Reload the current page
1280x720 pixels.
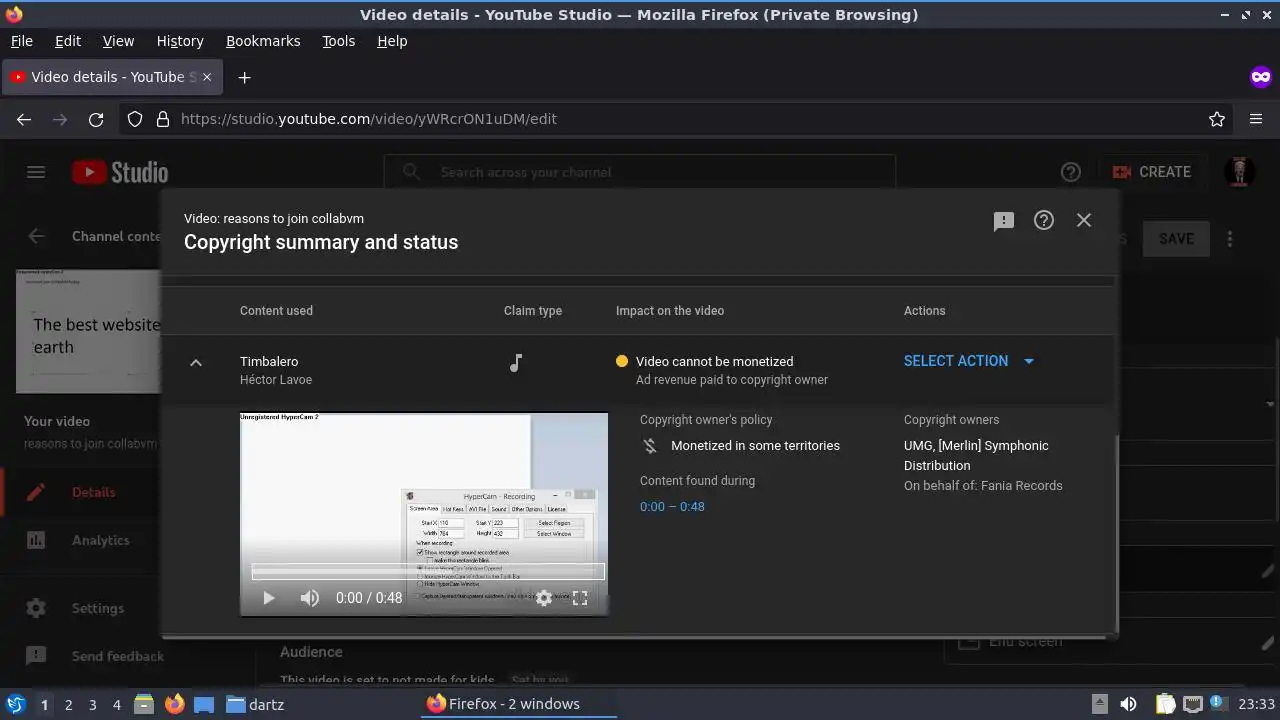pos(96,119)
